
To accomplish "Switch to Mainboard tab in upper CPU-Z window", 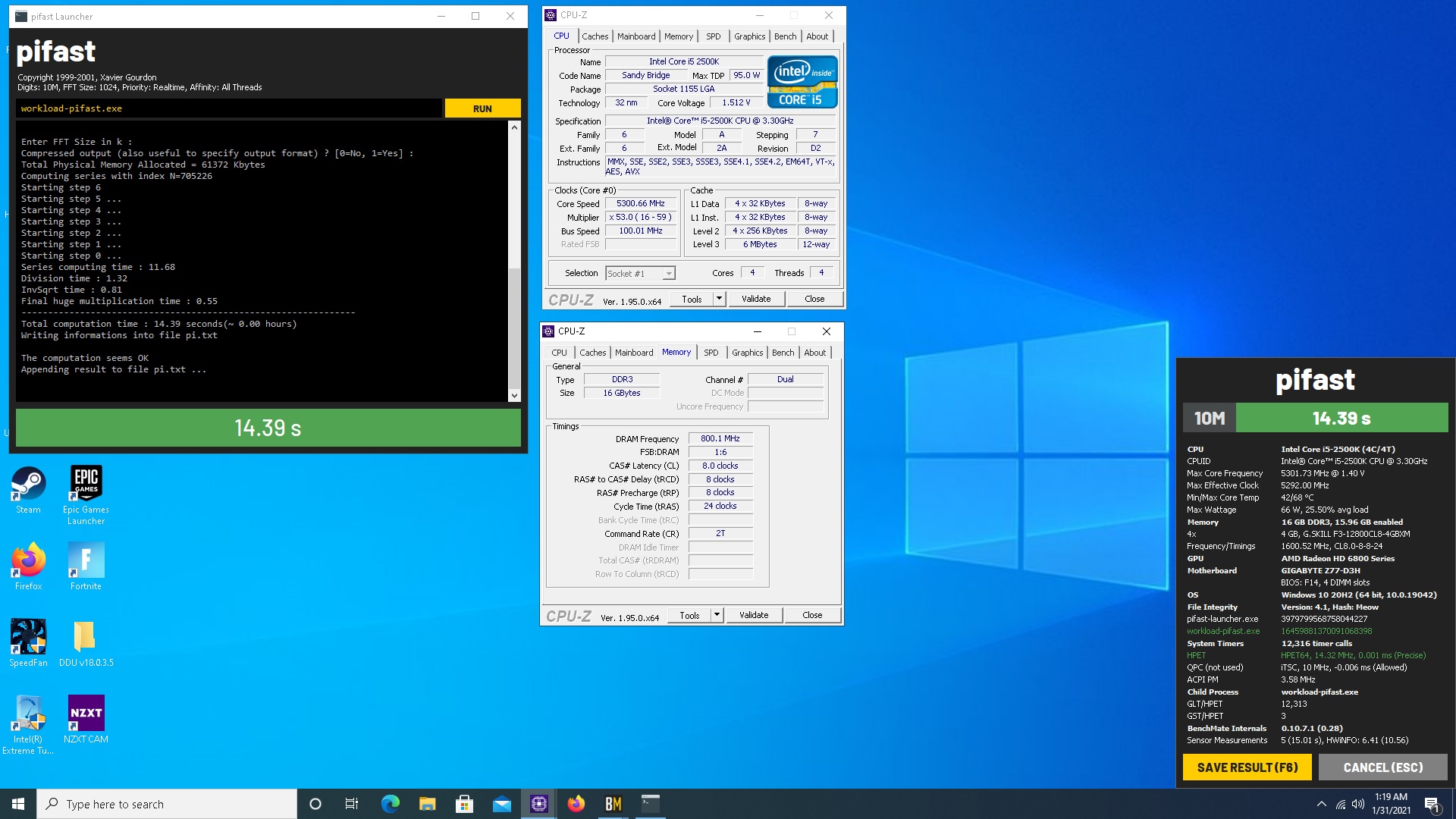I will click(636, 36).
